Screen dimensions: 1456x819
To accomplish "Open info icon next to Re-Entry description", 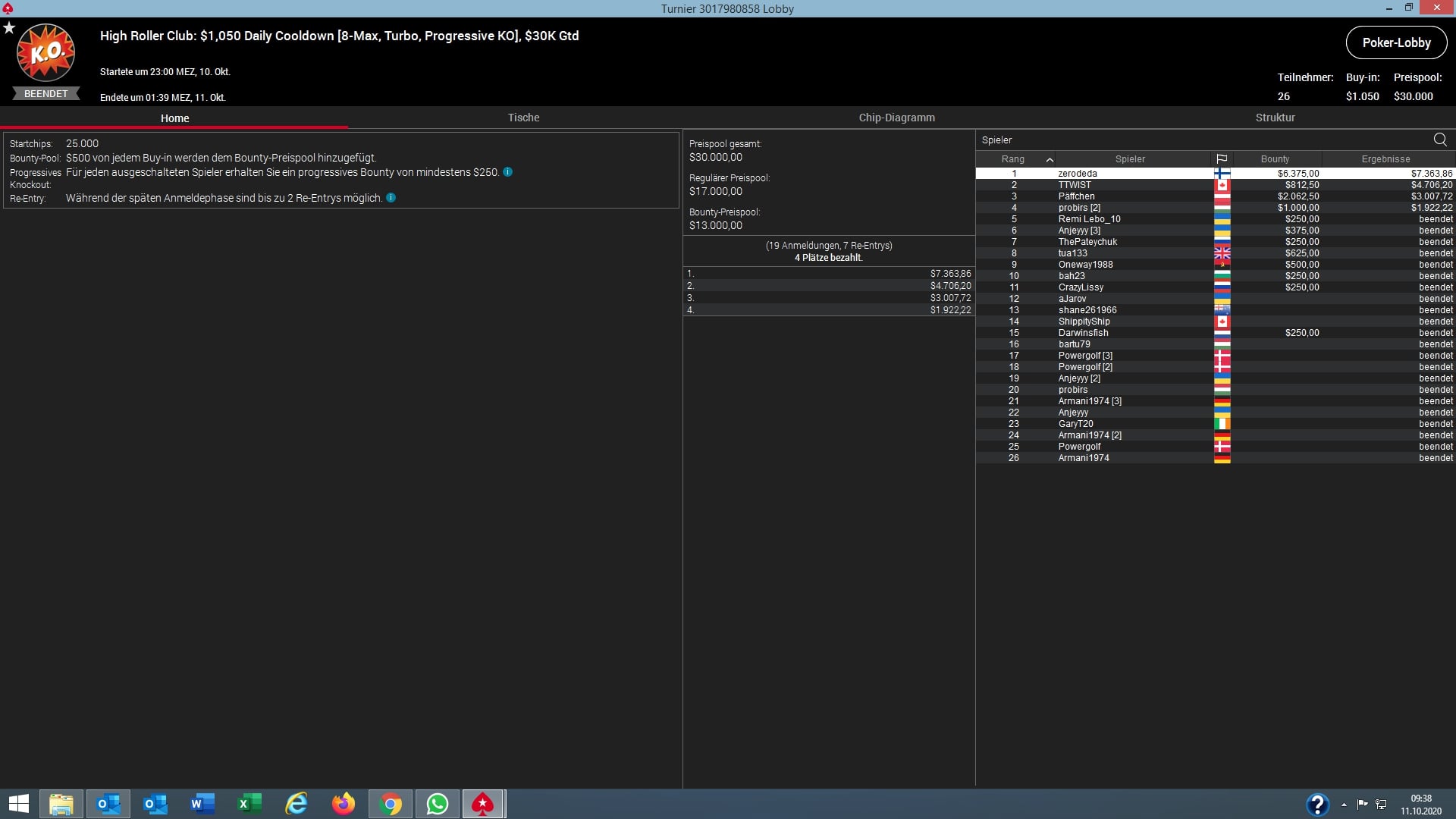I will point(391,198).
